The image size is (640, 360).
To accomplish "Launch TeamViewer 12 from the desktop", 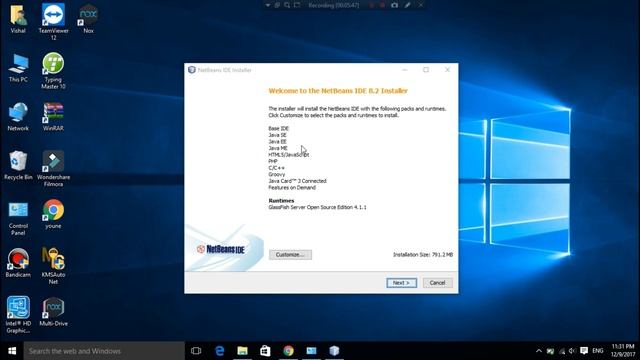I will pos(53,22).
